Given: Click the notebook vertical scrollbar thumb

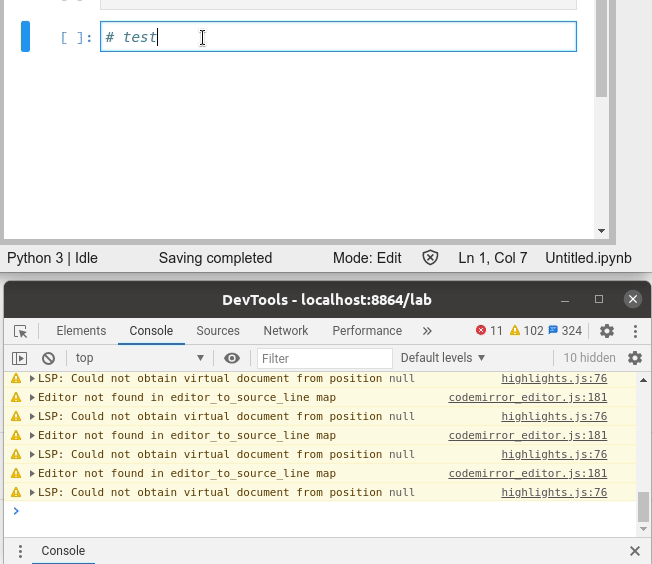Looking at the screenshot, I should coord(601,48).
